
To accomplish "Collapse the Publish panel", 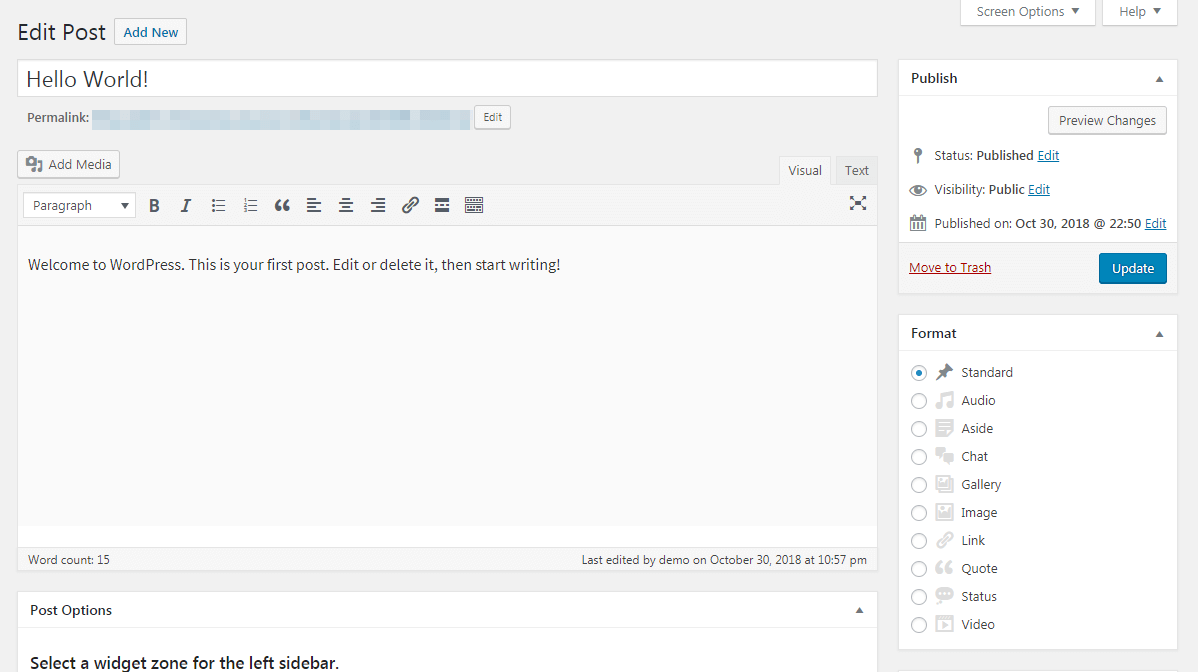I will (1159, 78).
